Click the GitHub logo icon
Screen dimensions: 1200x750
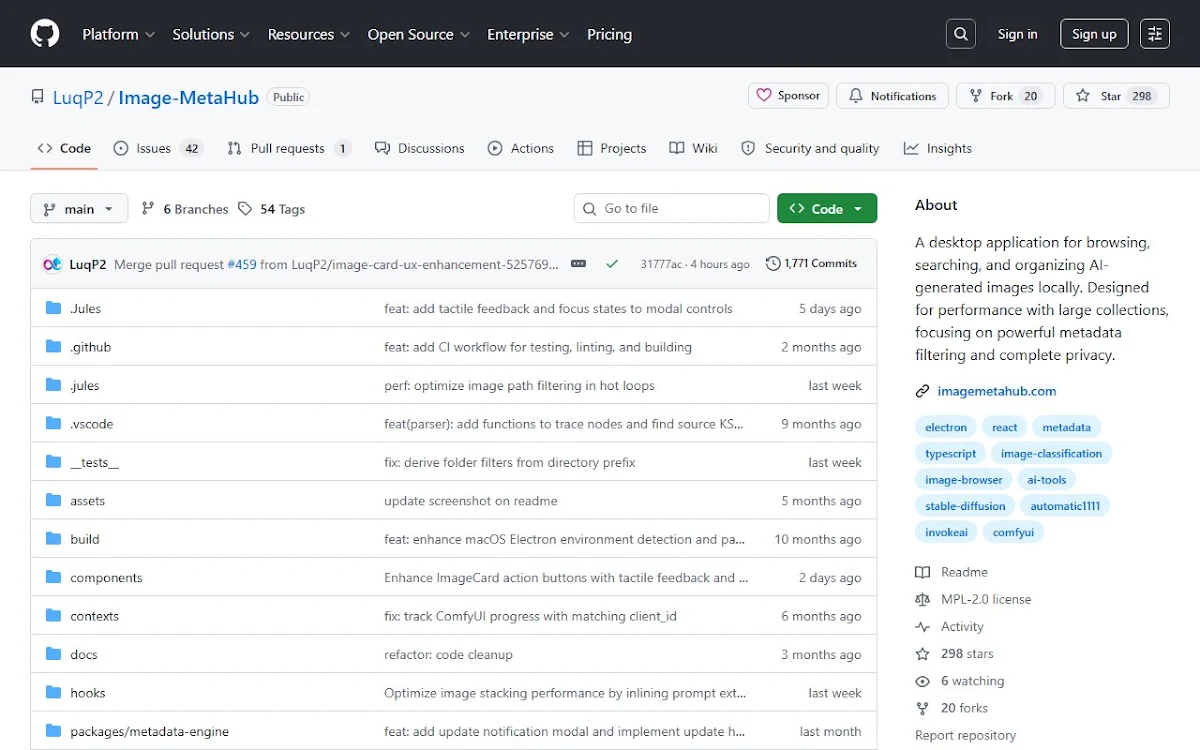point(45,34)
